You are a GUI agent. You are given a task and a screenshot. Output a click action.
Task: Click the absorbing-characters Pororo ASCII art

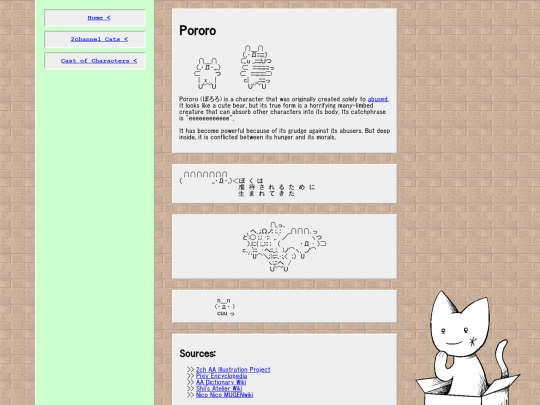[x=284, y=247]
